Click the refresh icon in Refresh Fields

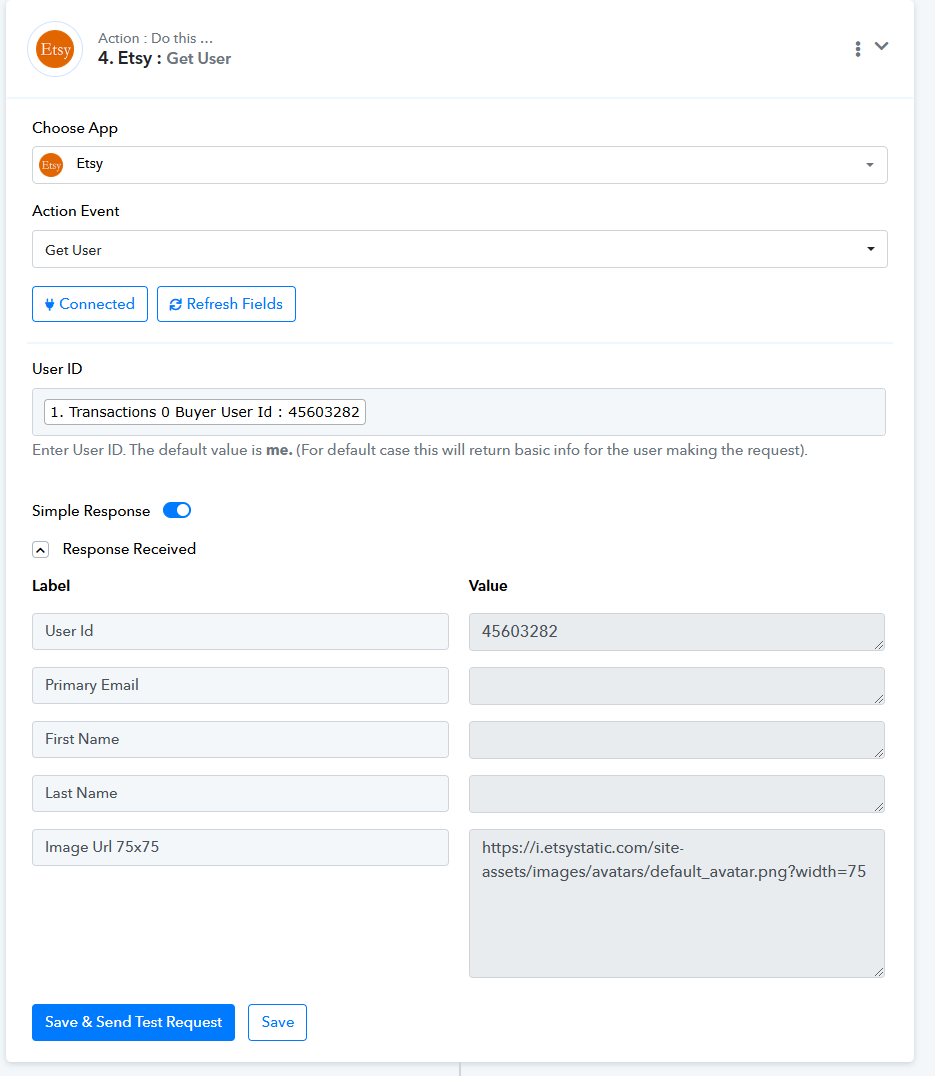tap(176, 304)
